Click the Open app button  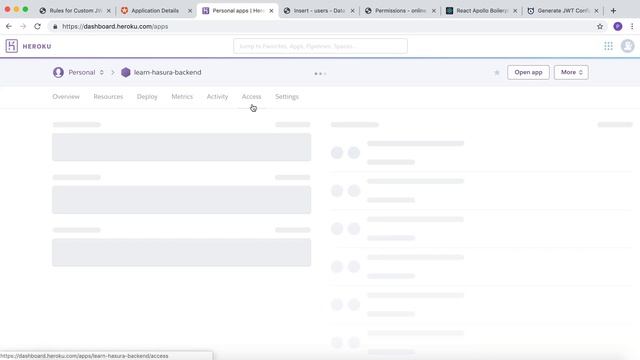point(528,72)
